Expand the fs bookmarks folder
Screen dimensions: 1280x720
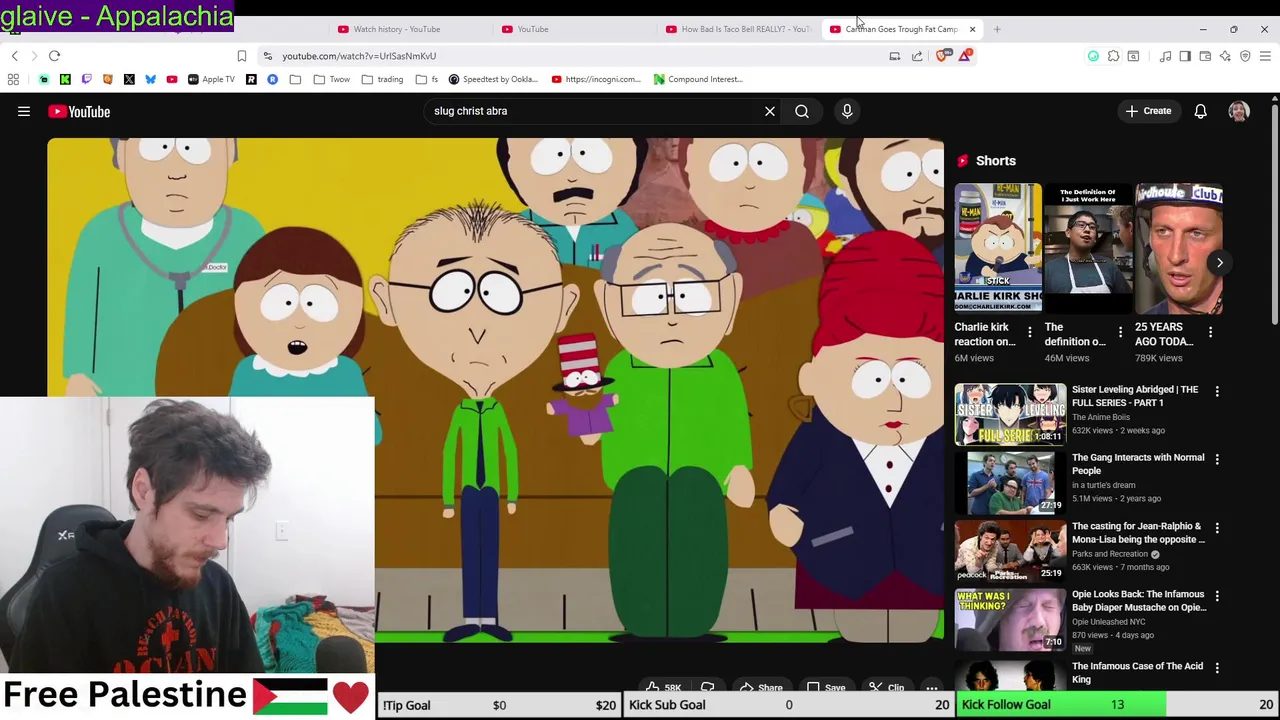[426, 79]
